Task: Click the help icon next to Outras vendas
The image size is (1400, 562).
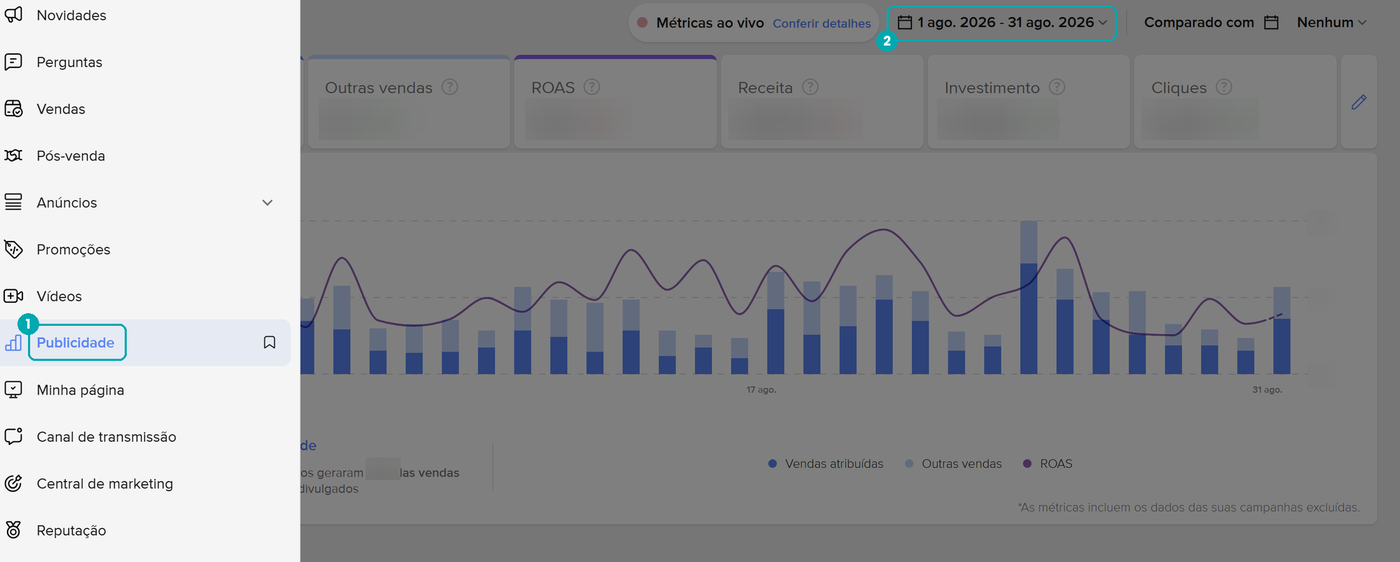Action: click(x=450, y=87)
